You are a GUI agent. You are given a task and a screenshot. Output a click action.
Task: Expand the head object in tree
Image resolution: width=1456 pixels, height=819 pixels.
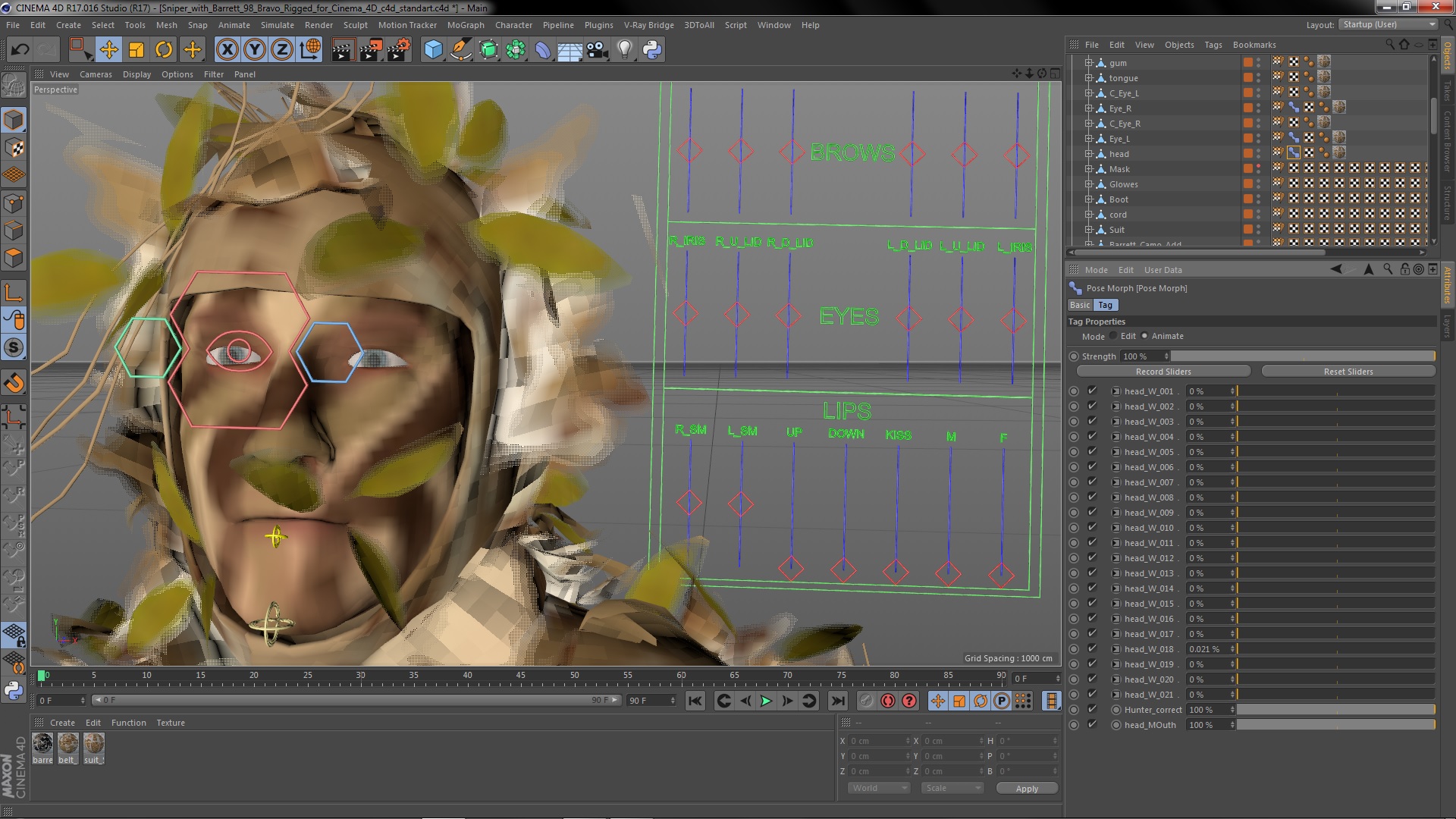click(x=1089, y=154)
